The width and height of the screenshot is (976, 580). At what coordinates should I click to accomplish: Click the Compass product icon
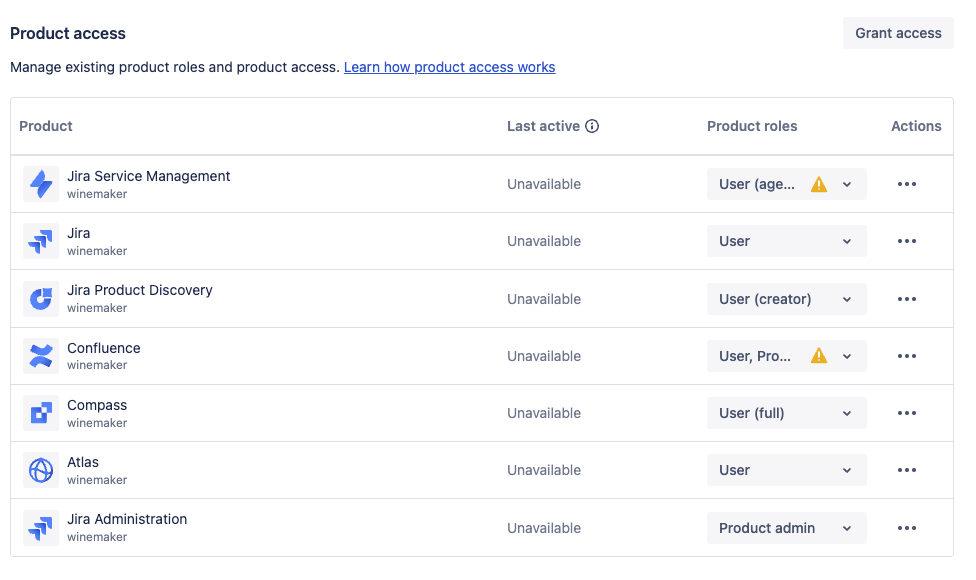click(41, 413)
